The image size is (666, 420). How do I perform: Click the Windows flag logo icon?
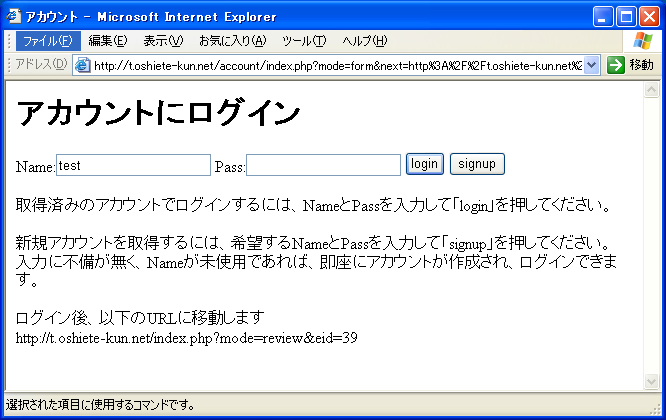point(643,41)
